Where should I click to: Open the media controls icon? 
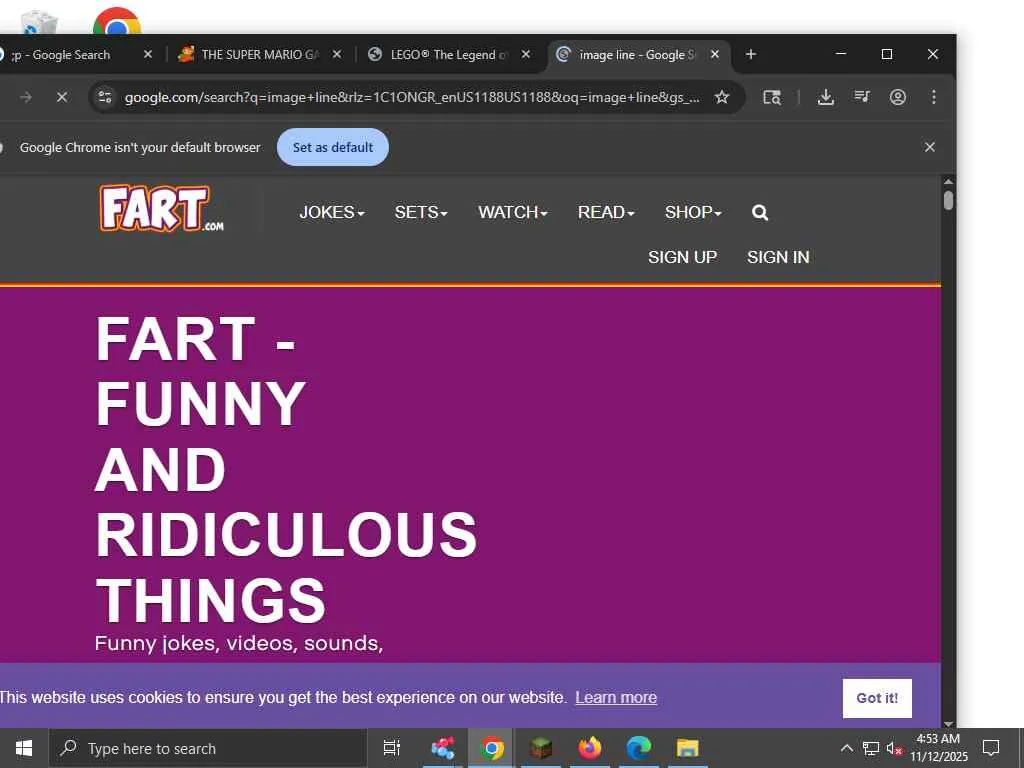pyautogui.click(x=862, y=97)
